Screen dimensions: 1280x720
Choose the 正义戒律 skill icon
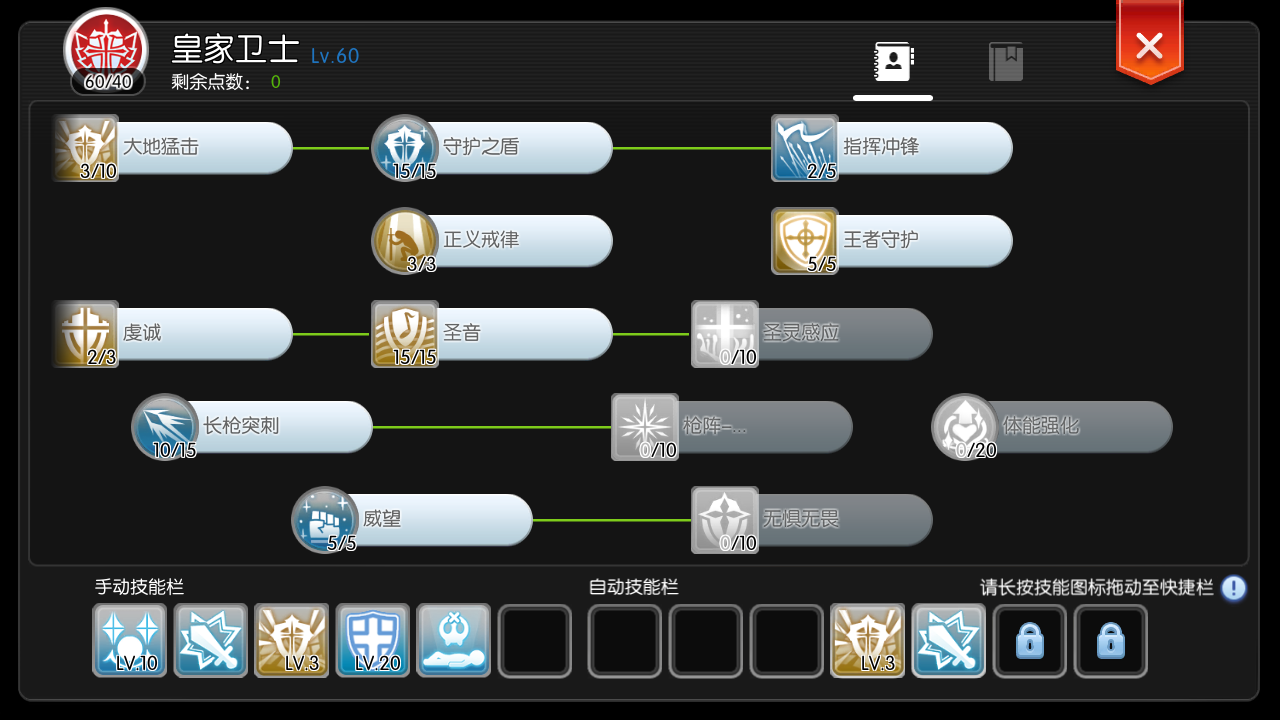coord(405,241)
